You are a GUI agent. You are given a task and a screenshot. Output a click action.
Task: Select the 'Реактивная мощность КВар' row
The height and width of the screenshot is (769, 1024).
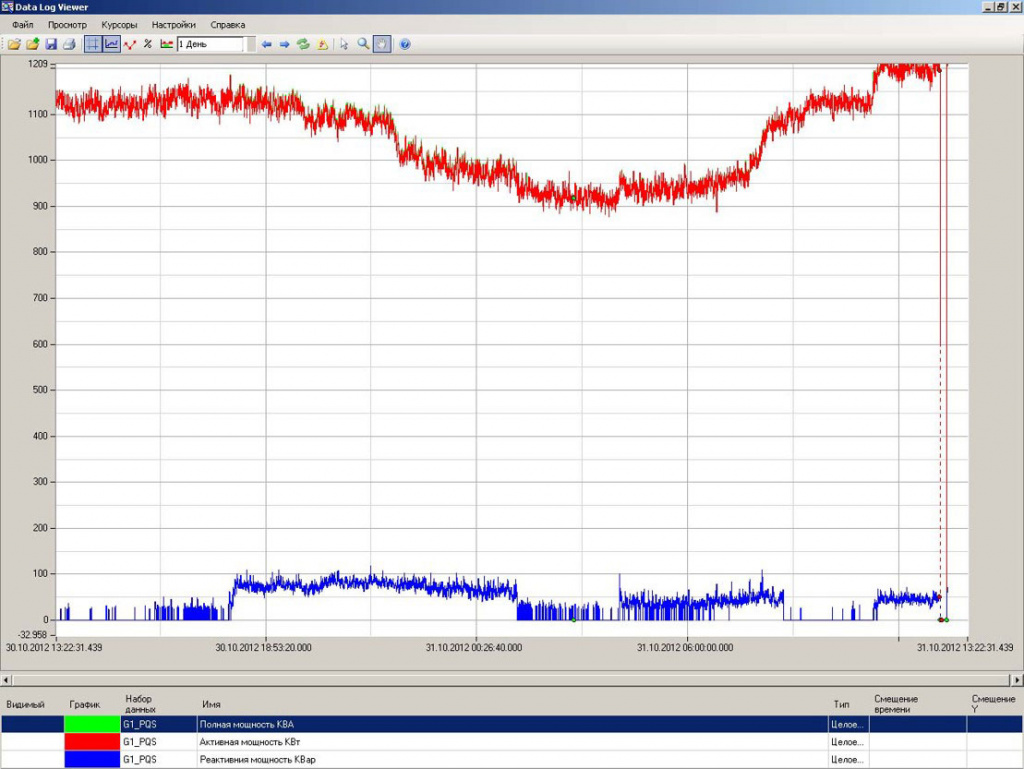point(511,759)
